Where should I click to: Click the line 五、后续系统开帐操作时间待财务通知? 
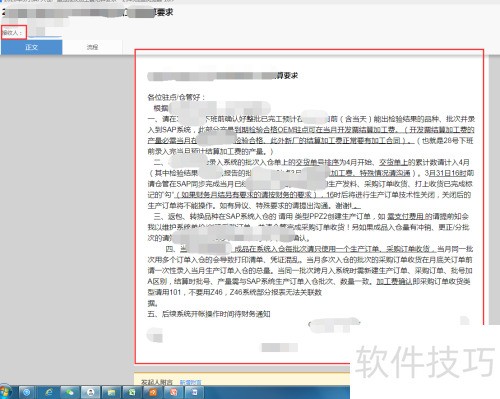[209, 314]
